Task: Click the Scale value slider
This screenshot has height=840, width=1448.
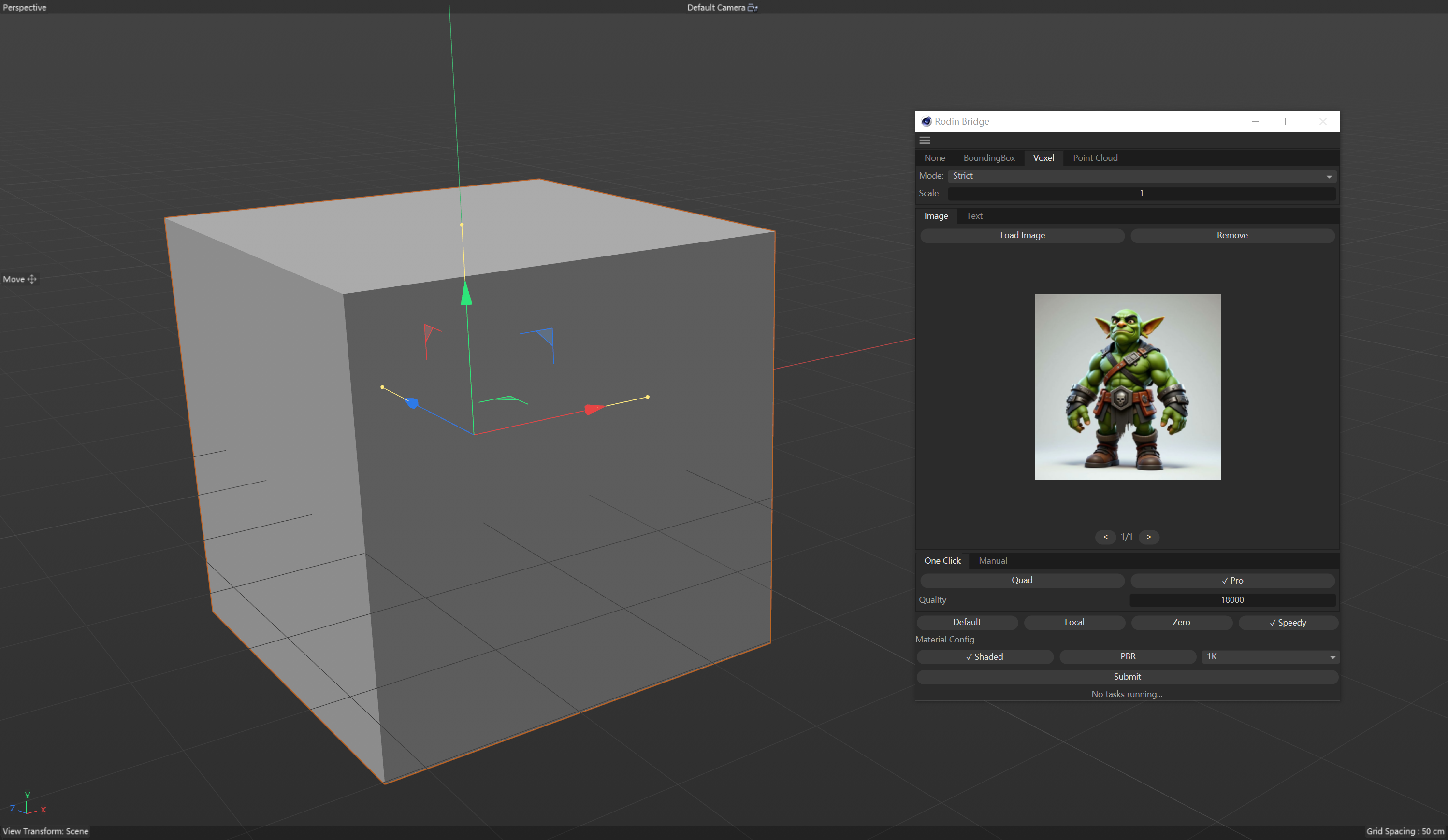Action: pyautogui.click(x=1141, y=194)
